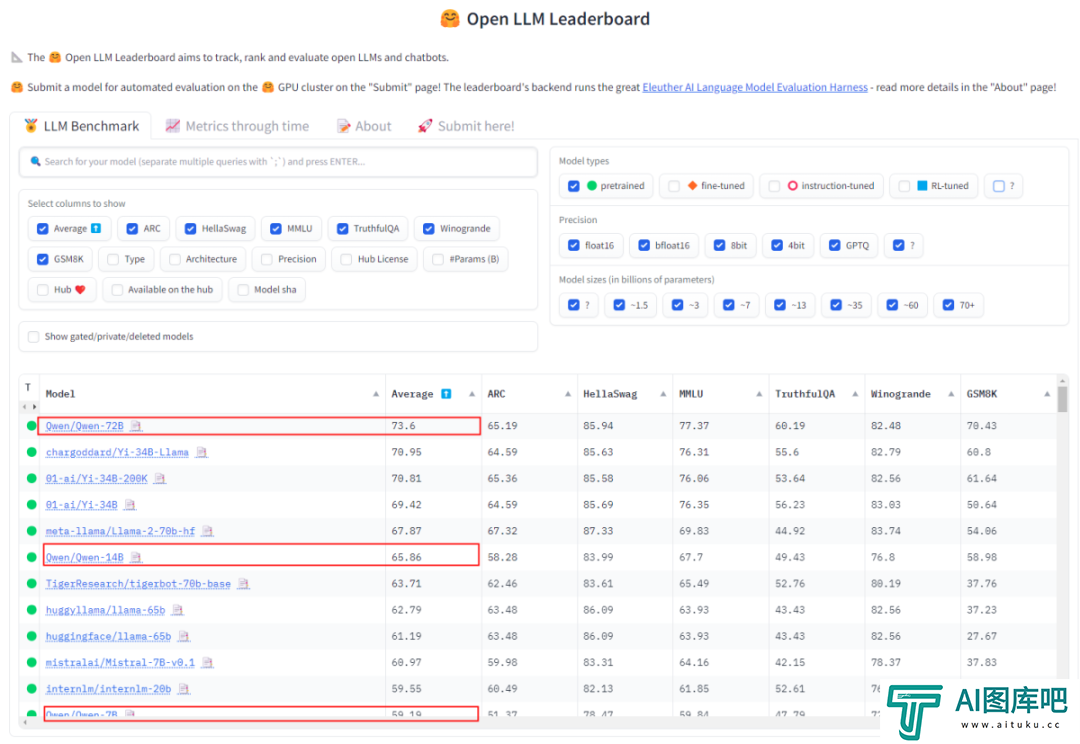Click the table column scroll-right arrow under T

[34, 407]
